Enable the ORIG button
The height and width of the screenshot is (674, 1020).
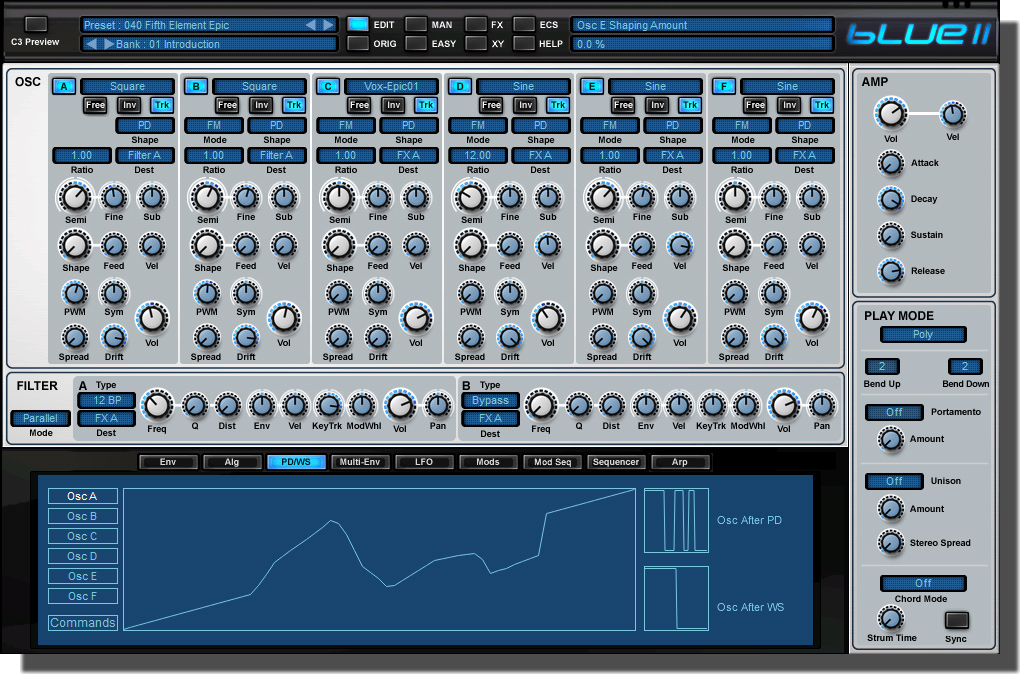click(x=357, y=43)
